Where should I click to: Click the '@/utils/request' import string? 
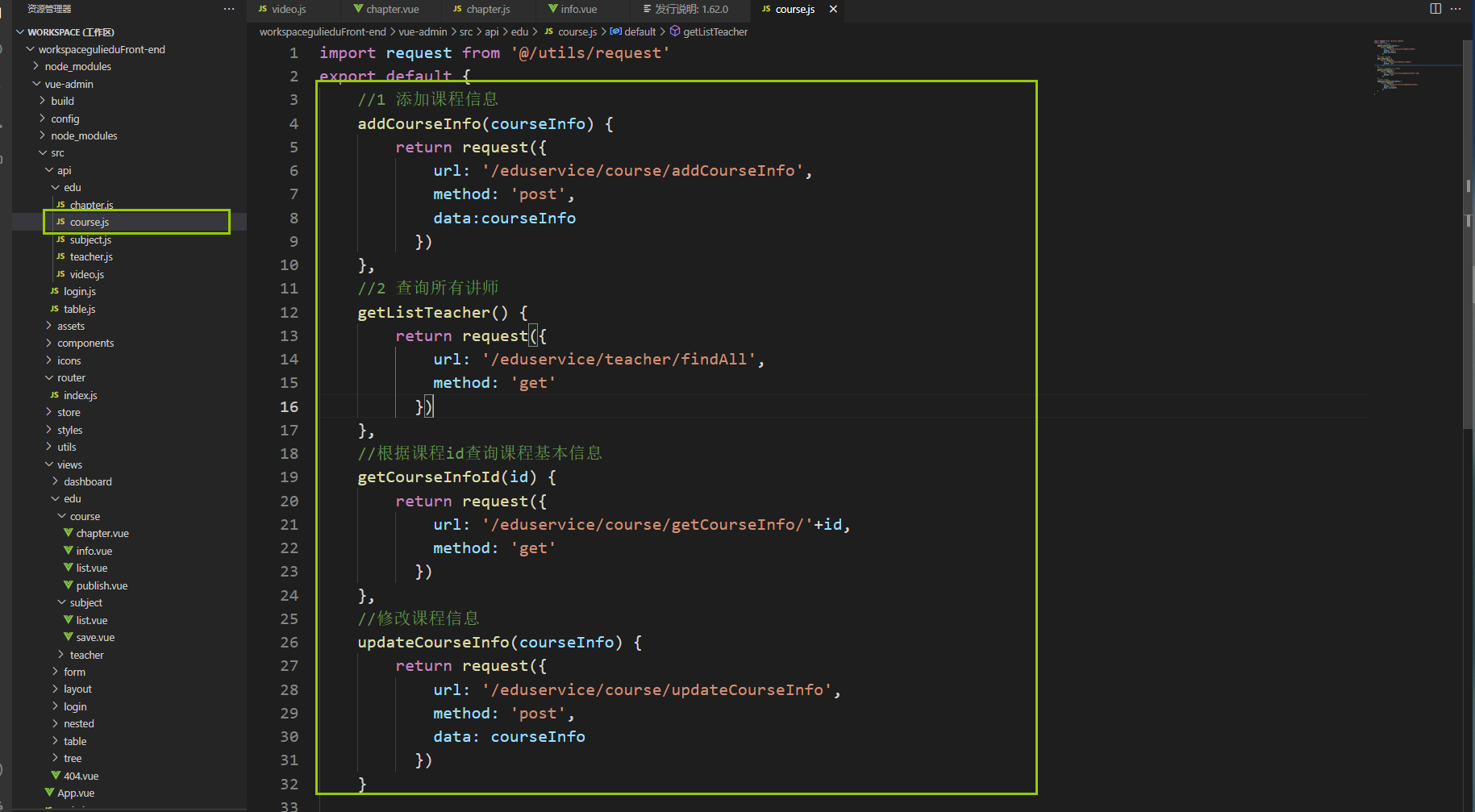[x=590, y=52]
